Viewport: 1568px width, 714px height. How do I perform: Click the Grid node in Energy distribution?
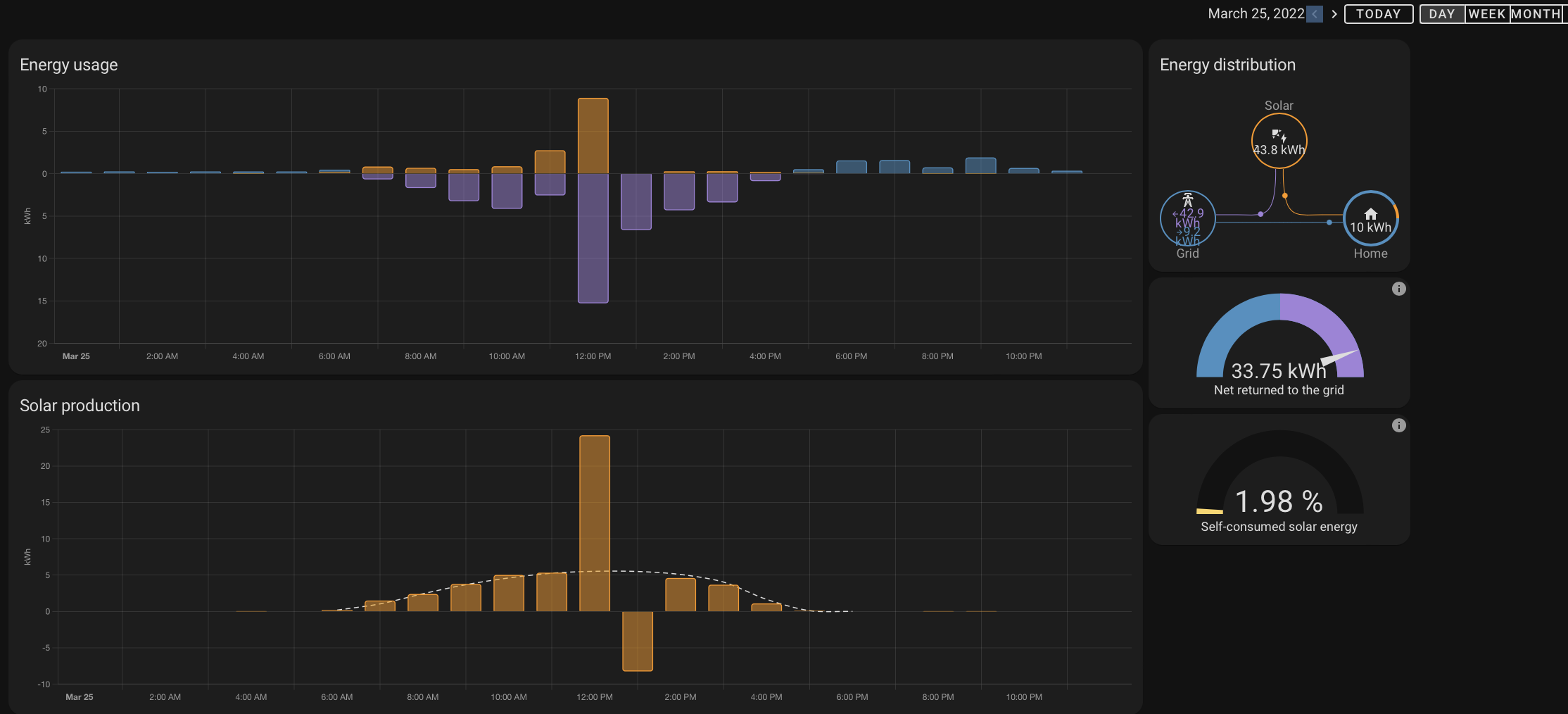click(1187, 218)
